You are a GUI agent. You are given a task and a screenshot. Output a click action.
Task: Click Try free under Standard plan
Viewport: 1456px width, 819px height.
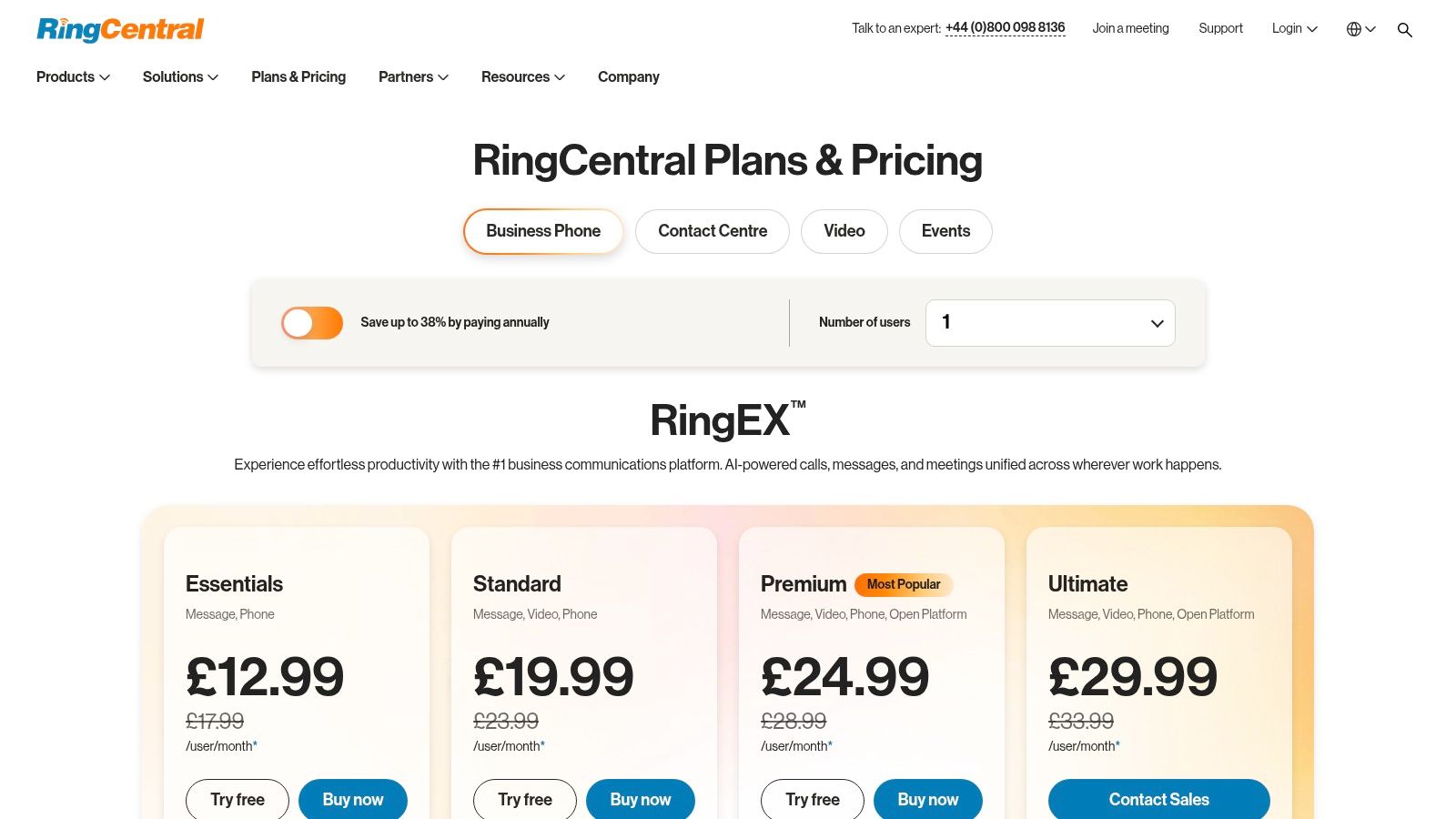tap(525, 799)
